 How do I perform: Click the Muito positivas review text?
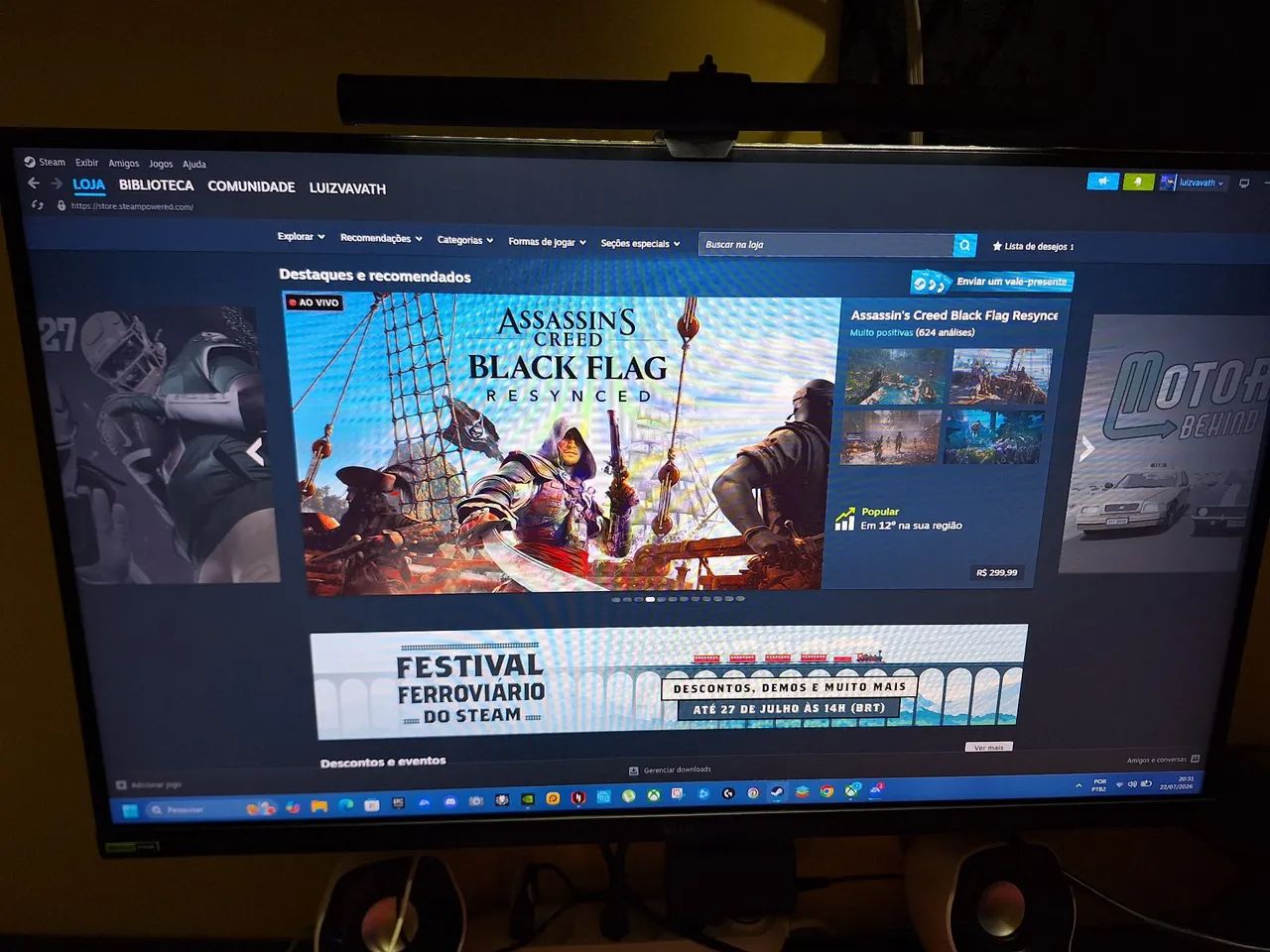click(x=881, y=332)
